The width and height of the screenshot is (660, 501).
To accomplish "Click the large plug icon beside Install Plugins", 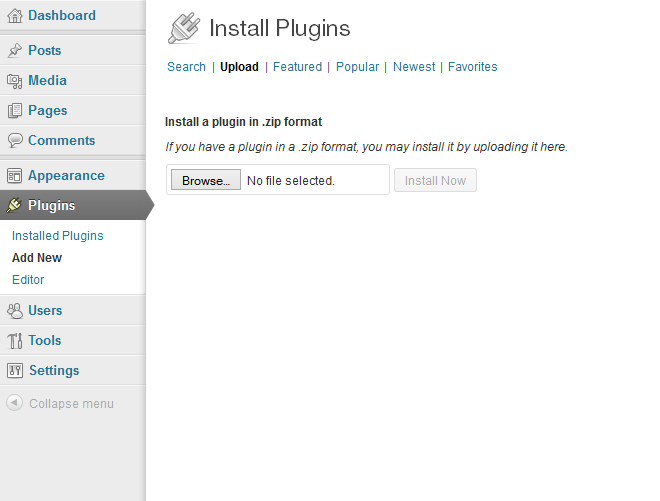I will pos(184,28).
